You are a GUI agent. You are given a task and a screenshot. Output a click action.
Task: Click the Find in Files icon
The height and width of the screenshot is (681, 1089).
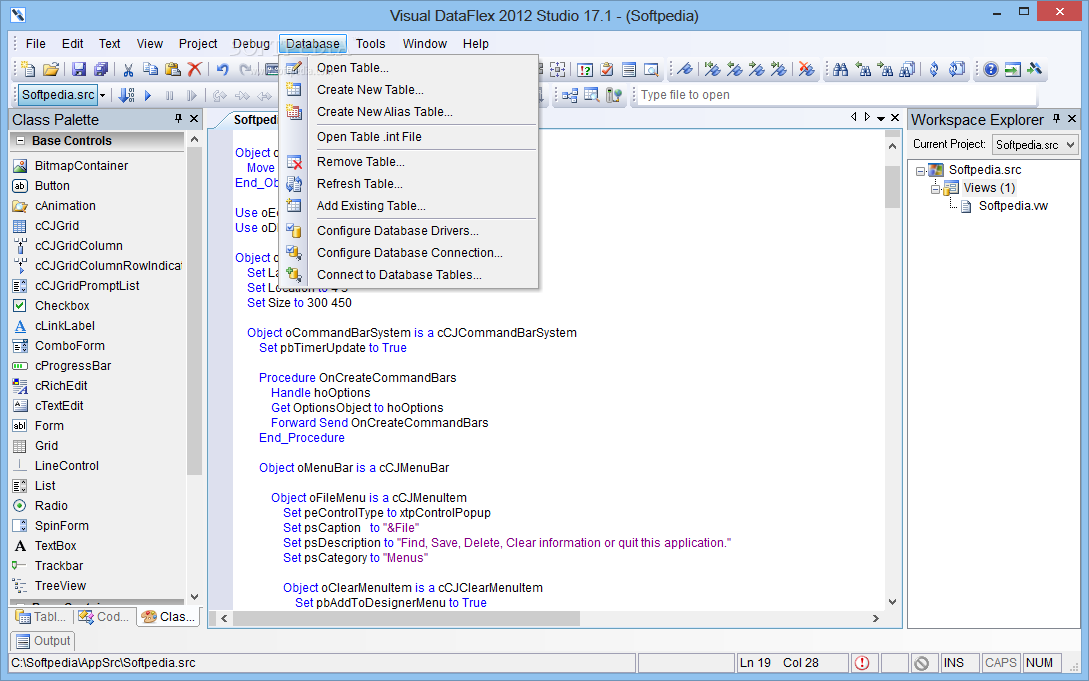pos(907,69)
